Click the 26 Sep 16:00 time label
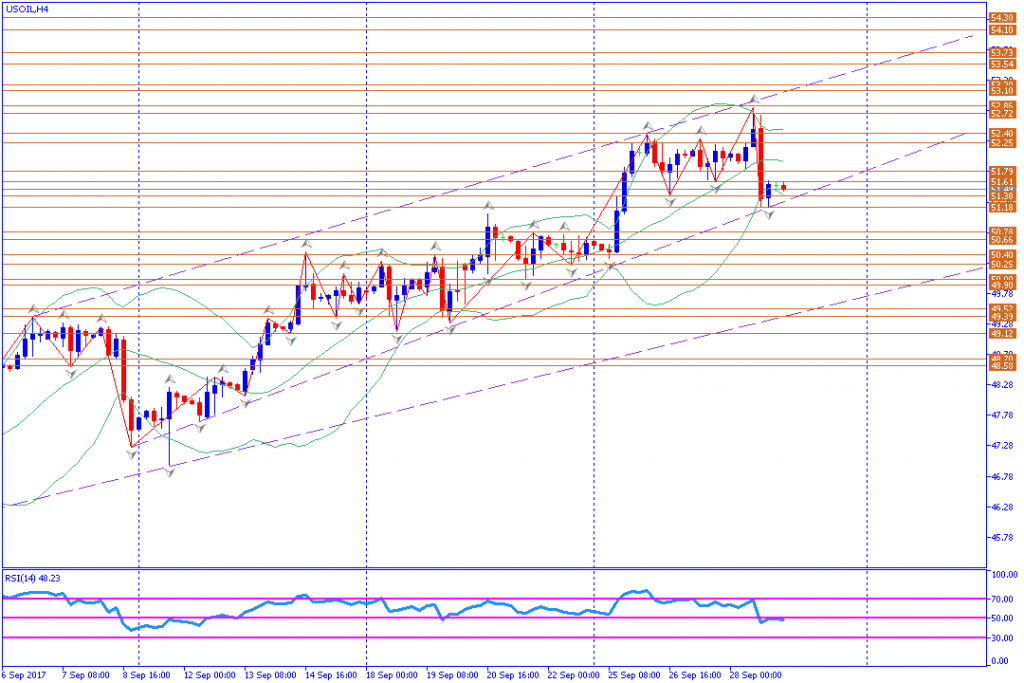This screenshot has height=683, width=1024. tap(695, 675)
